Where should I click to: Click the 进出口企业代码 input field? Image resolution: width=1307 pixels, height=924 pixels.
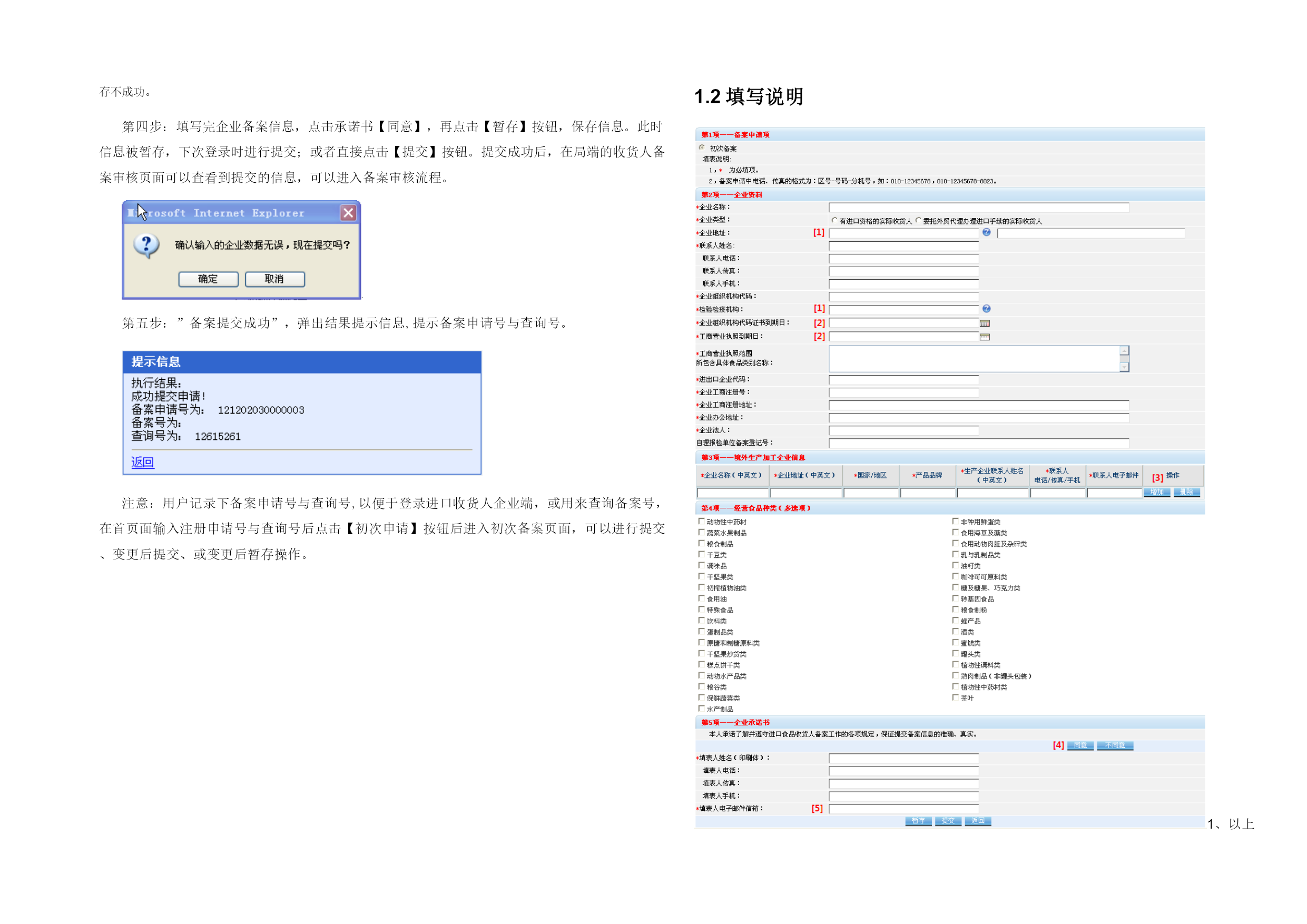[x=903, y=380]
